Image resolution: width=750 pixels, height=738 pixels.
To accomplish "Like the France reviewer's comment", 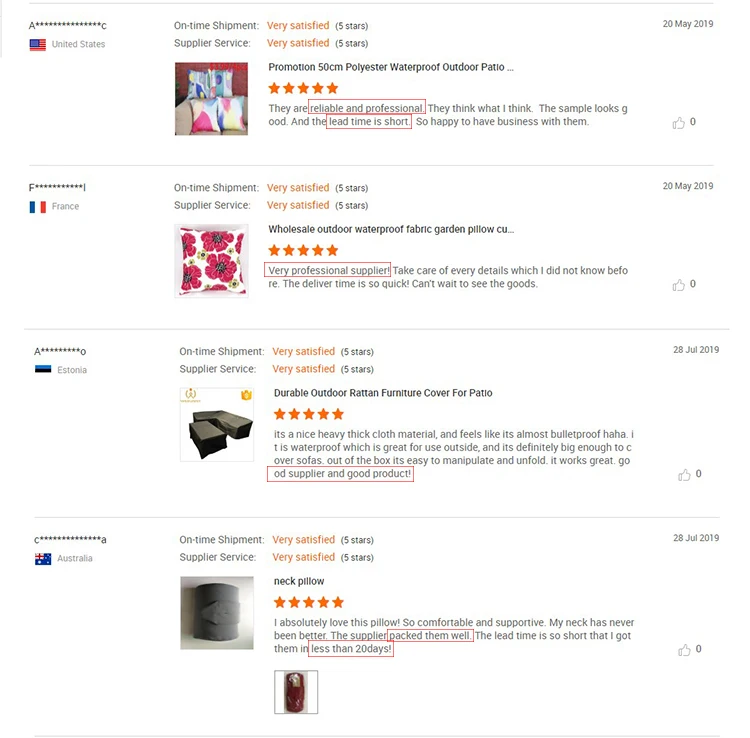I will pos(679,285).
